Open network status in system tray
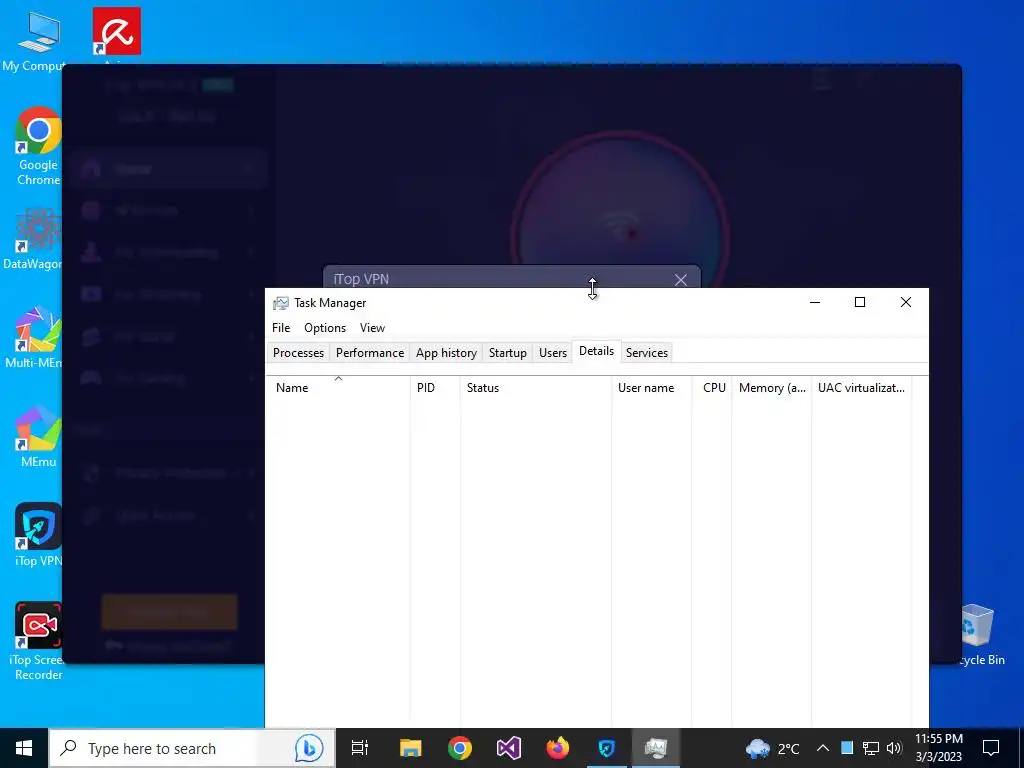 tap(871, 748)
